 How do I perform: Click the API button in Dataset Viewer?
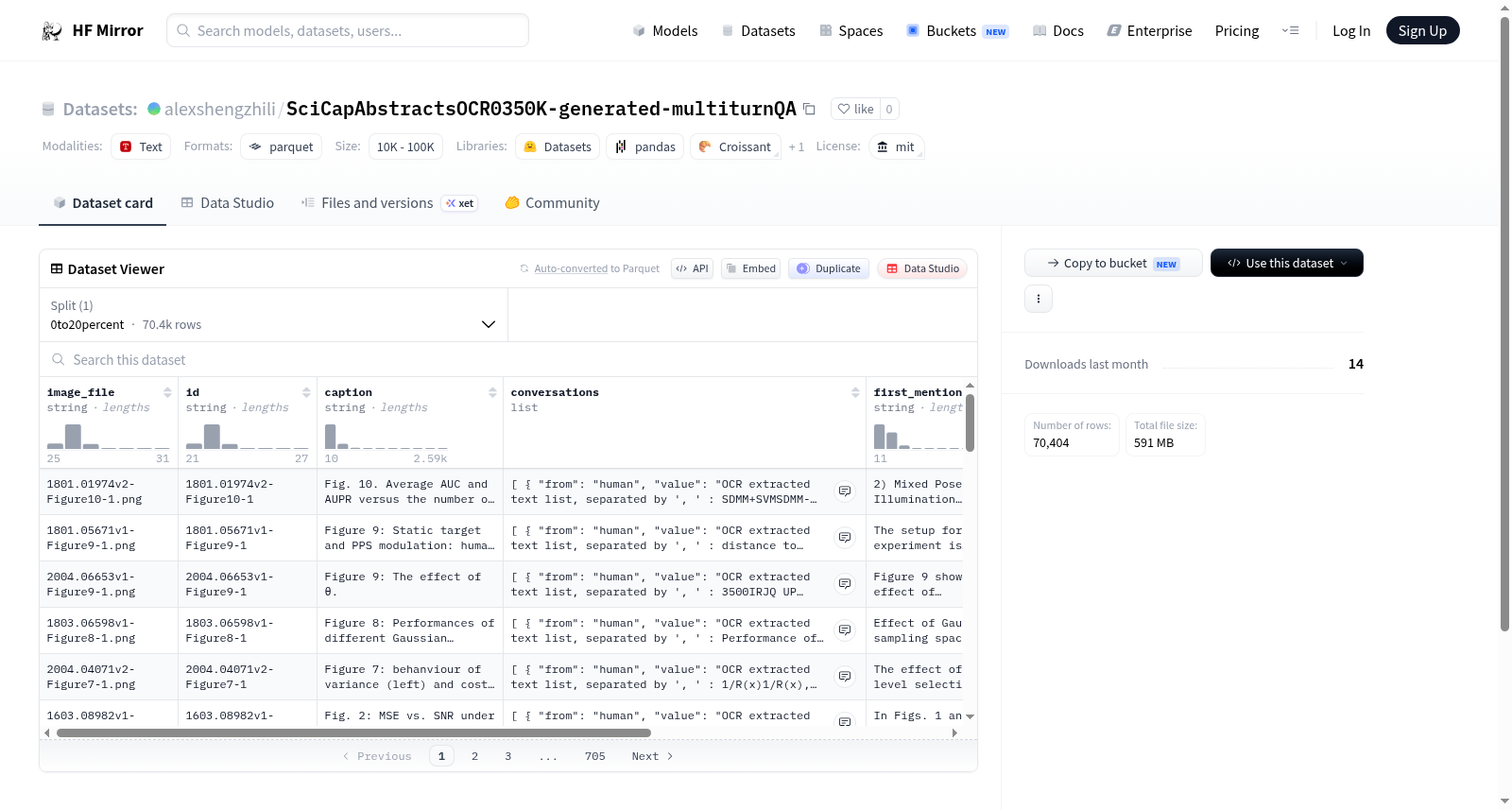[692, 268]
